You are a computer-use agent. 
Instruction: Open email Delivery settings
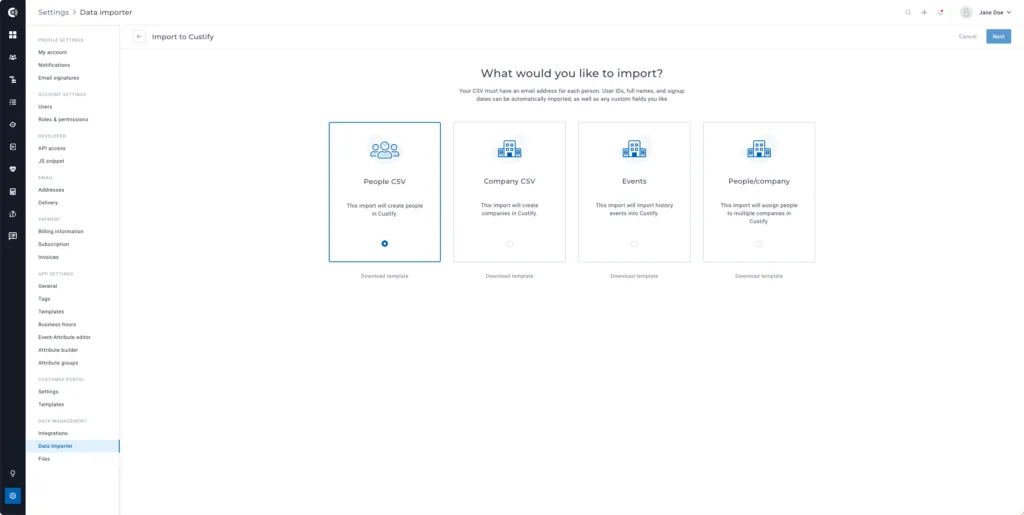tap(48, 202)
